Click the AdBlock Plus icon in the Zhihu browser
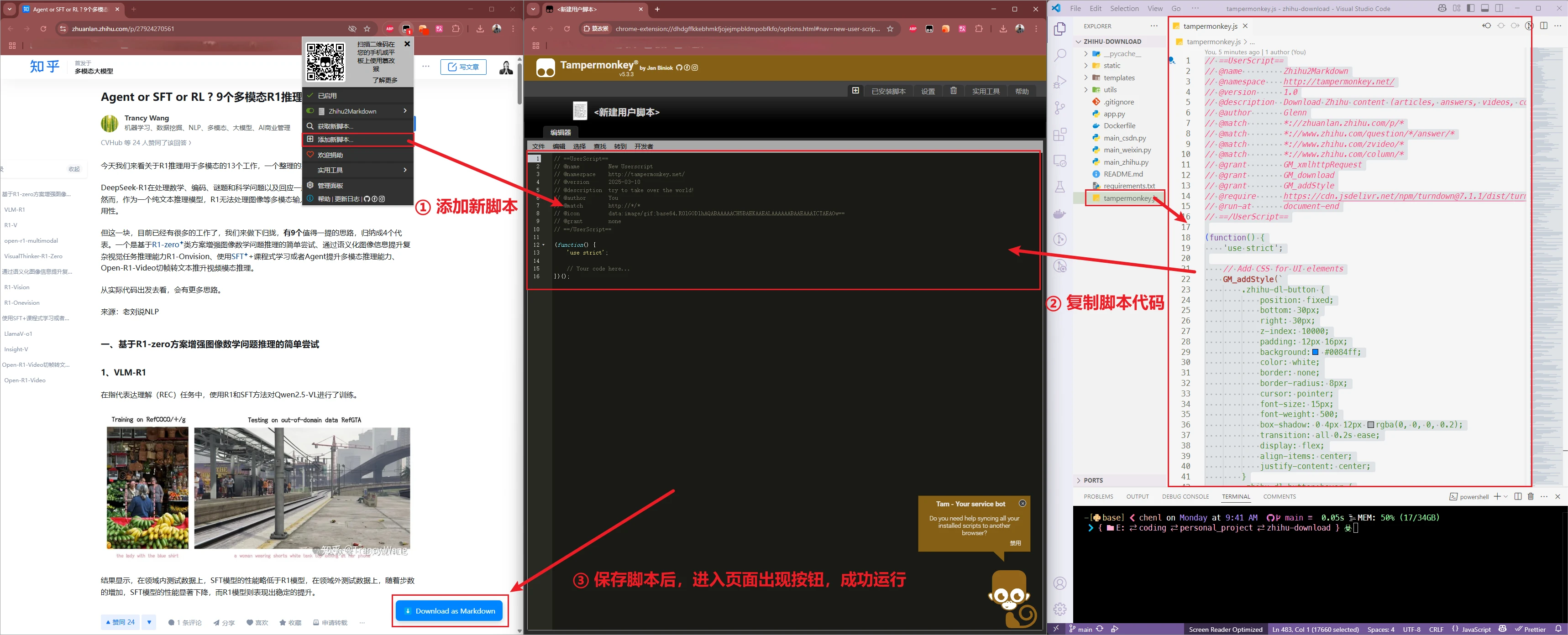The height and width of the screenshot is (635, 1568). 389,29
